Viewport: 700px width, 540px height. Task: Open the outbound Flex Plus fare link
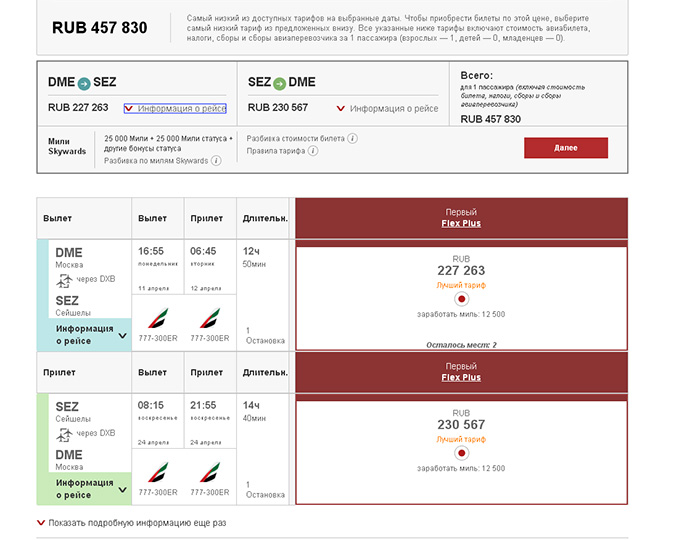click(461, 223)
